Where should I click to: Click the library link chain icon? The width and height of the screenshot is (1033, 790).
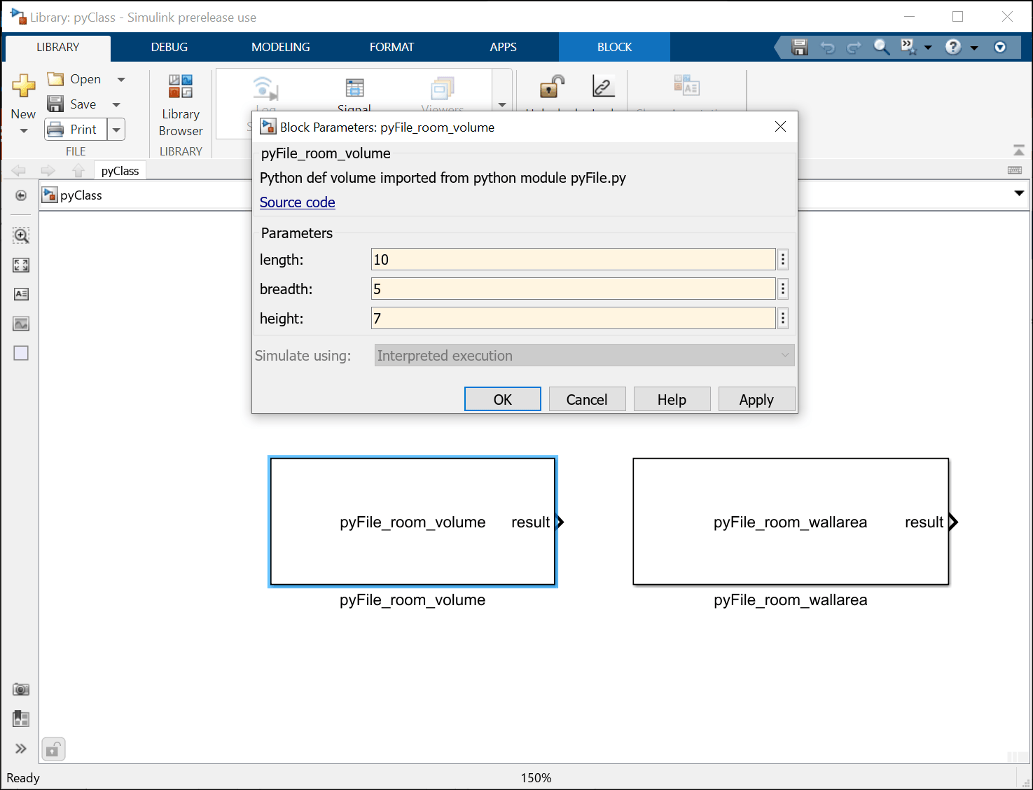(603, 86)
